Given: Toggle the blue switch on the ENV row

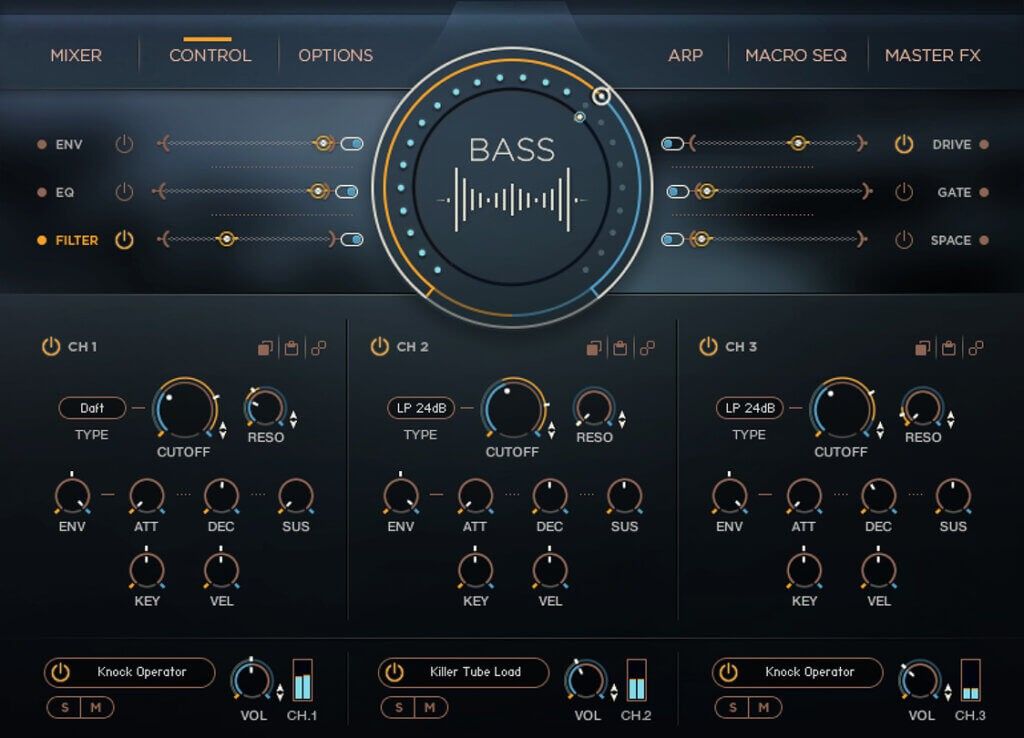Looking at the screenshot, I should tap(351, 144).
